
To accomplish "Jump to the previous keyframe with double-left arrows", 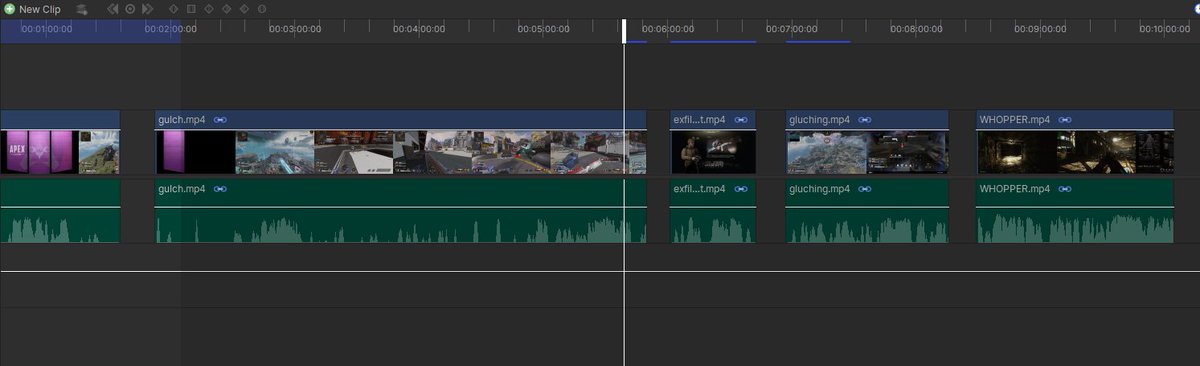I will pyautogui.click(x=113, y=8).
